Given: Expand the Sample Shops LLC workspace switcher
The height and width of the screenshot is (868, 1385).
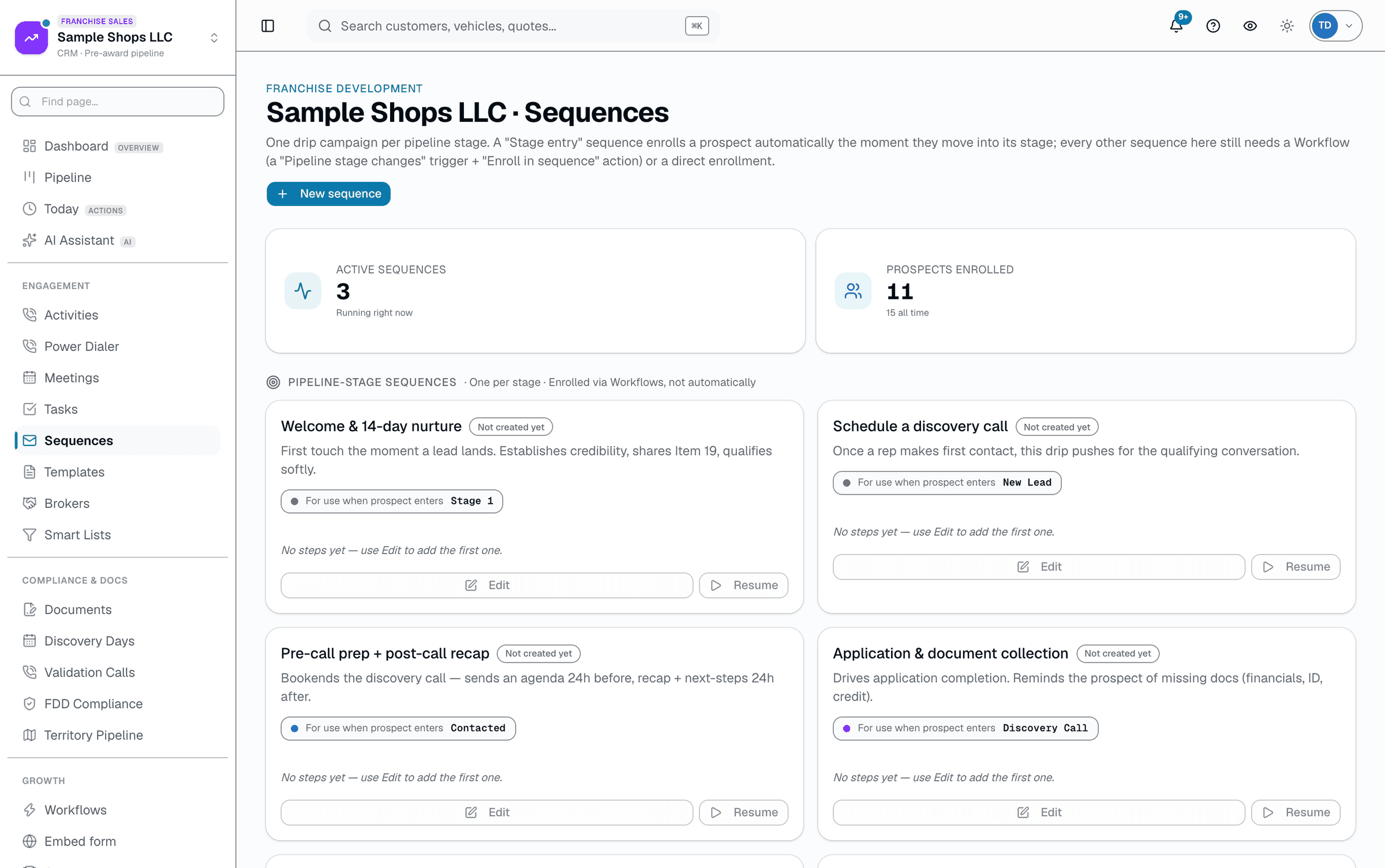Looking at the screenshot, I should coord(214,38).
